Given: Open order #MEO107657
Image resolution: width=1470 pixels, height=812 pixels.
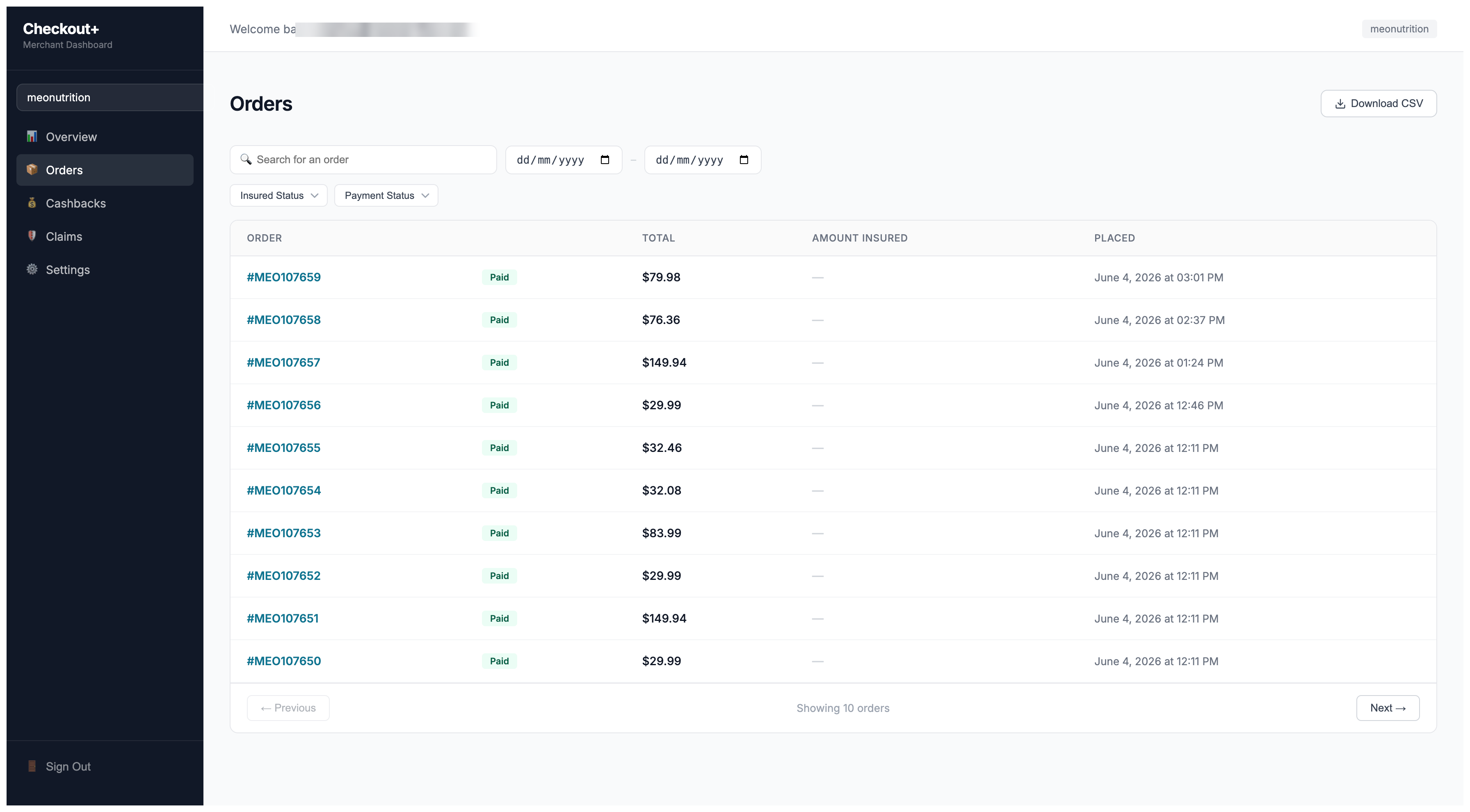Looking at the screenshot, I should 283,363.
